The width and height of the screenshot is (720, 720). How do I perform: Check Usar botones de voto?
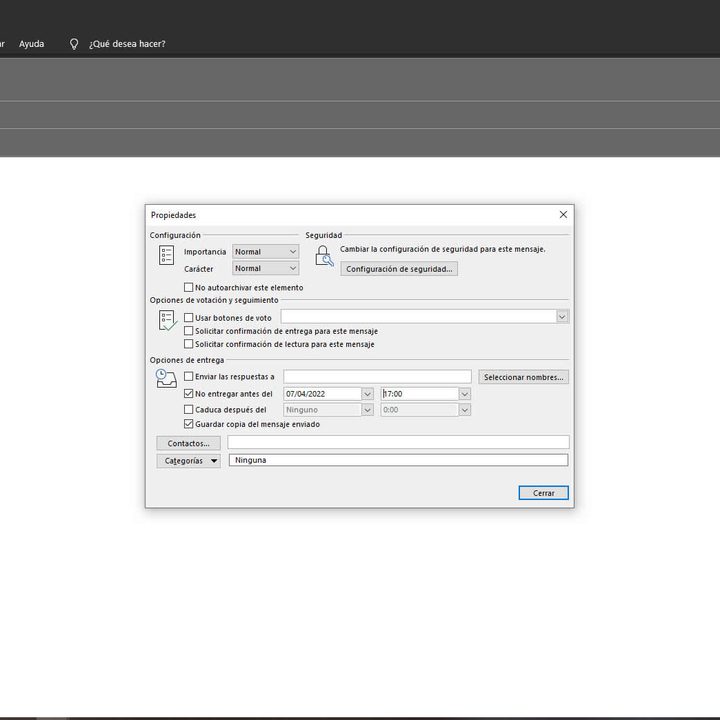coord(189,317)
